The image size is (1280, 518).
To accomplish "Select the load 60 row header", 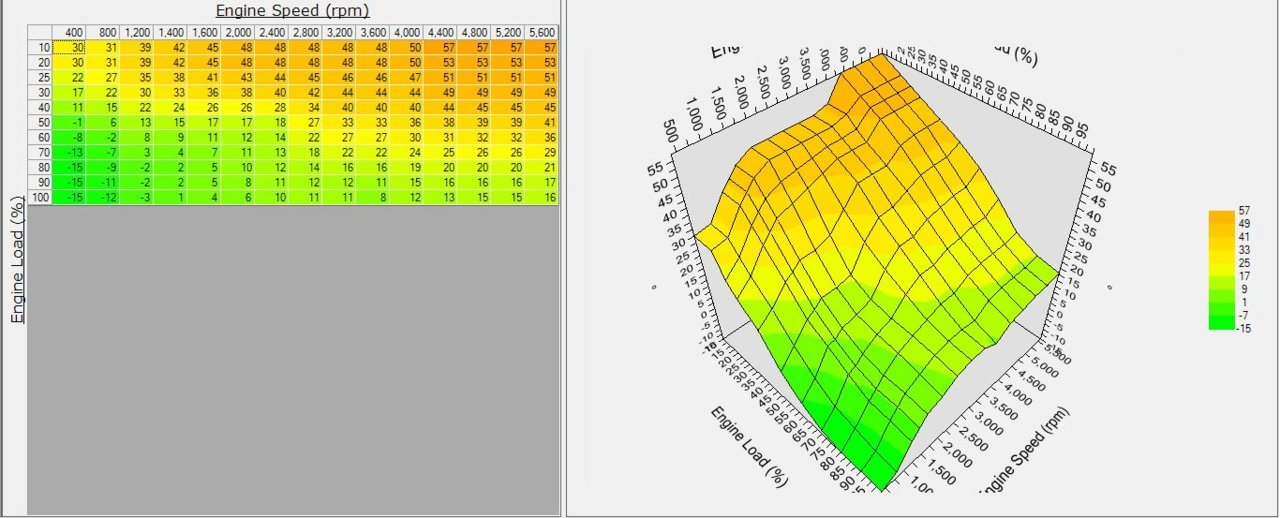I will (x=40, y=137).
